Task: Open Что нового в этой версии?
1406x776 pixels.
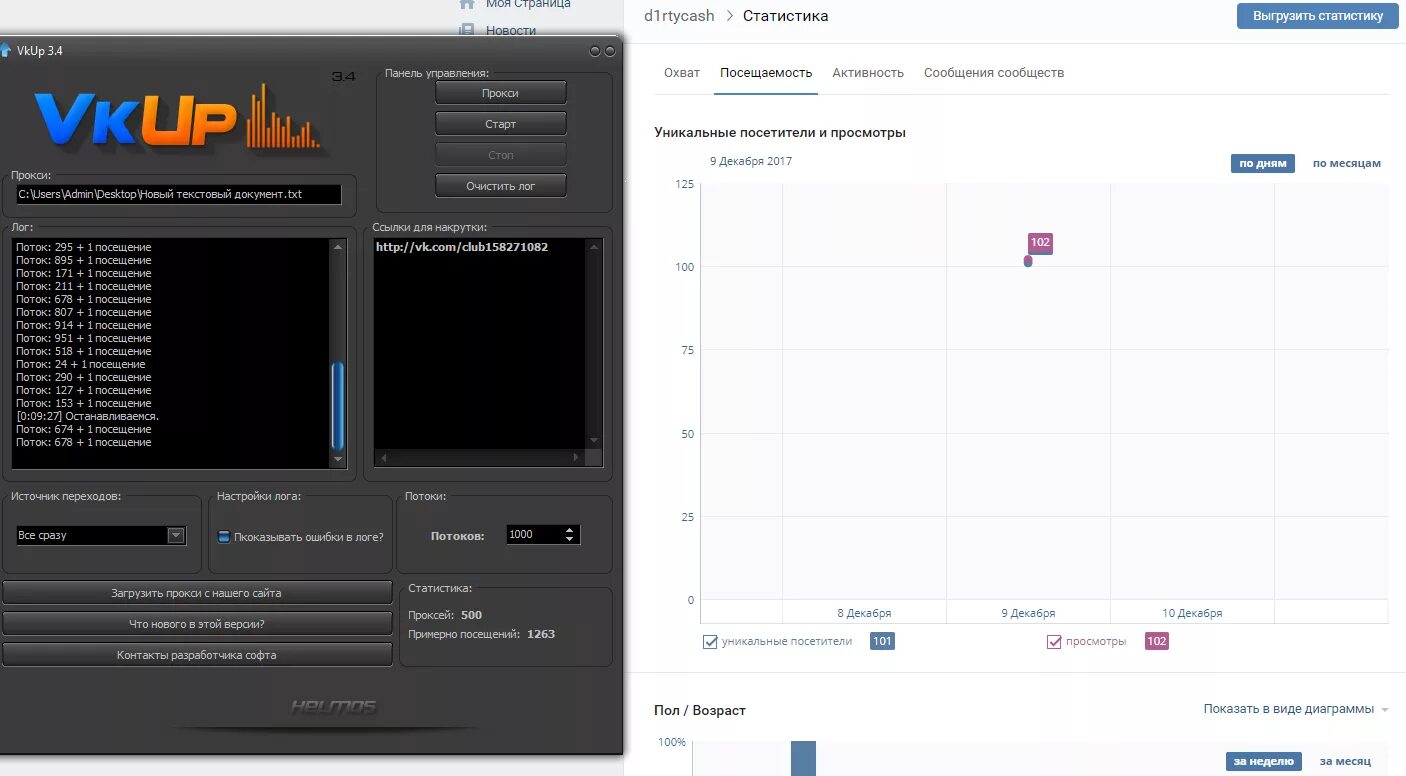Action: (x=197, y=624)
